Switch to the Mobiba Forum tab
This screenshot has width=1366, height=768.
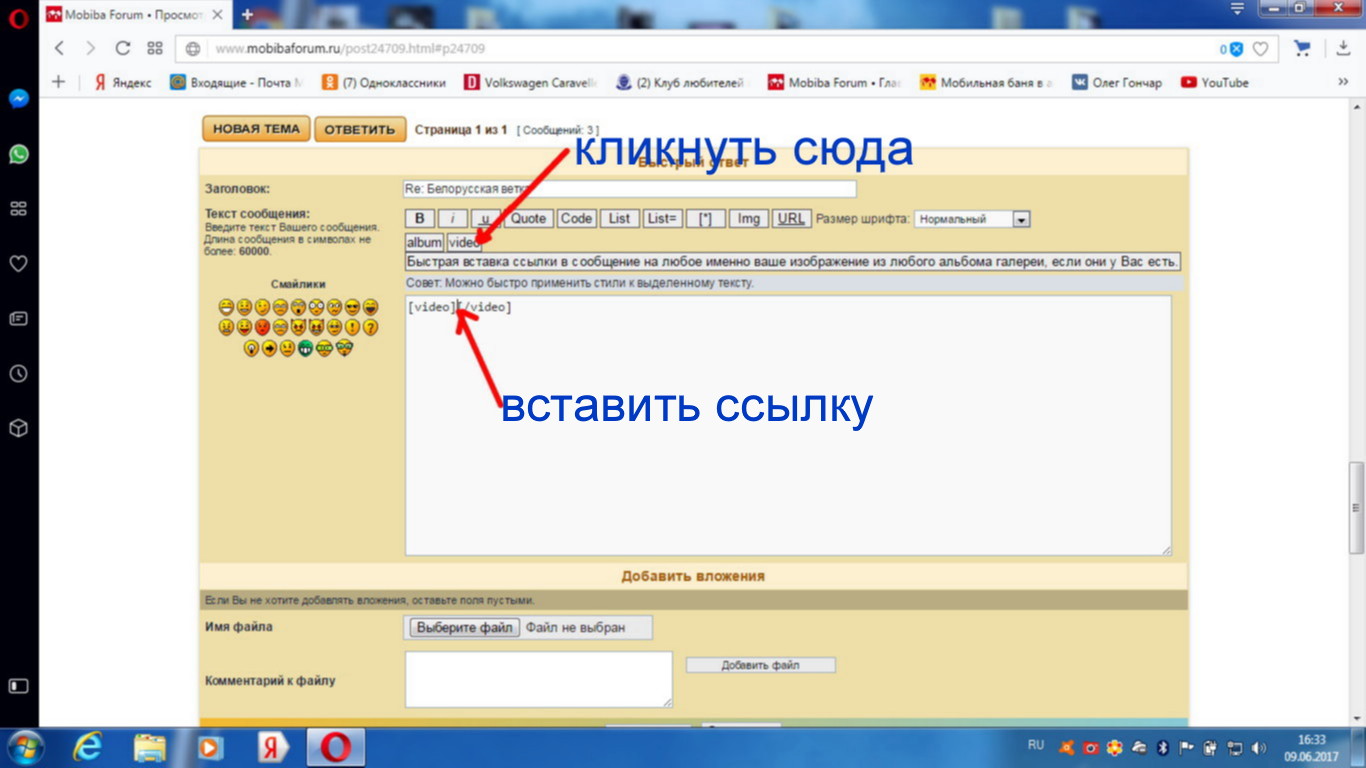(133, 15)
